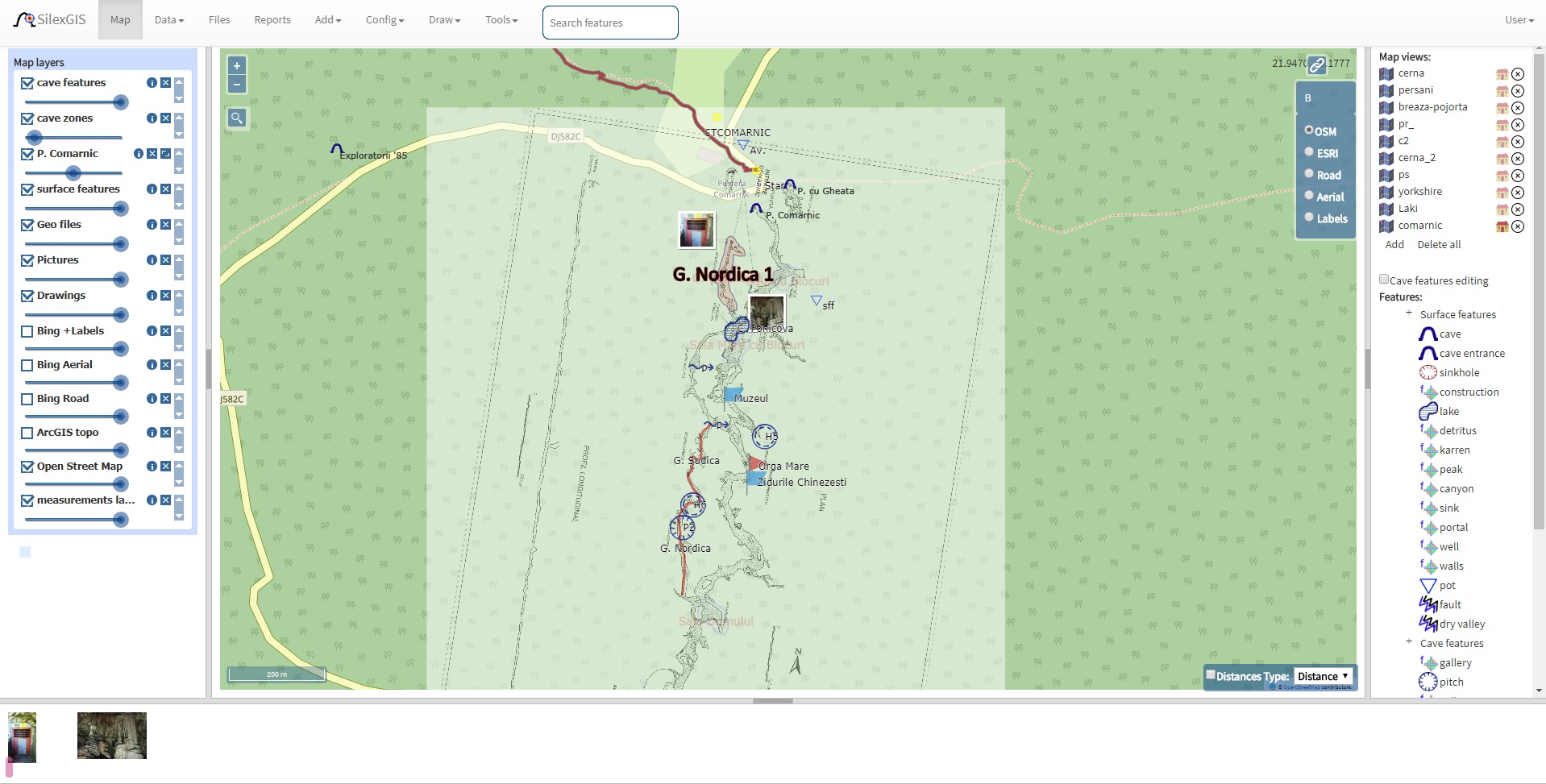The image size is (1546, 784).
Task: Go to the Files menu item
Action: [x=219, y=20]
